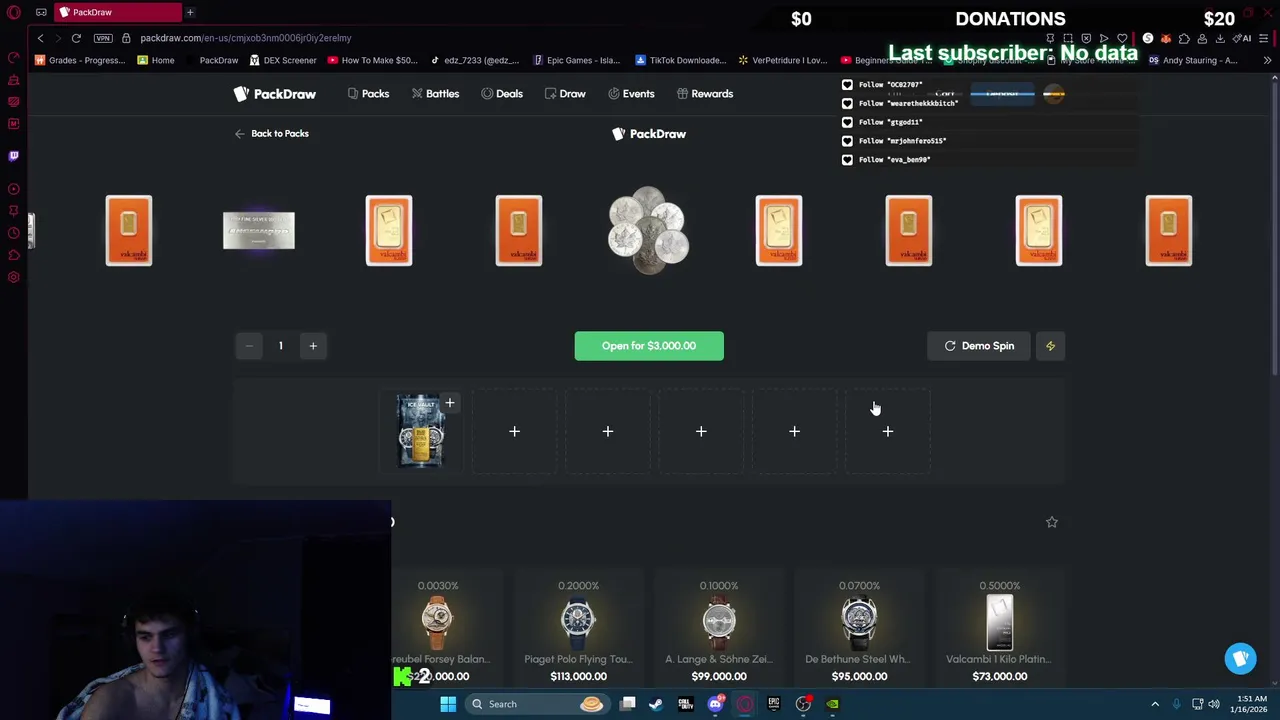Add a pack in the second empty slot
Image resolution: width=1280 pixels, height=720 pixels.
coord(514,431)
